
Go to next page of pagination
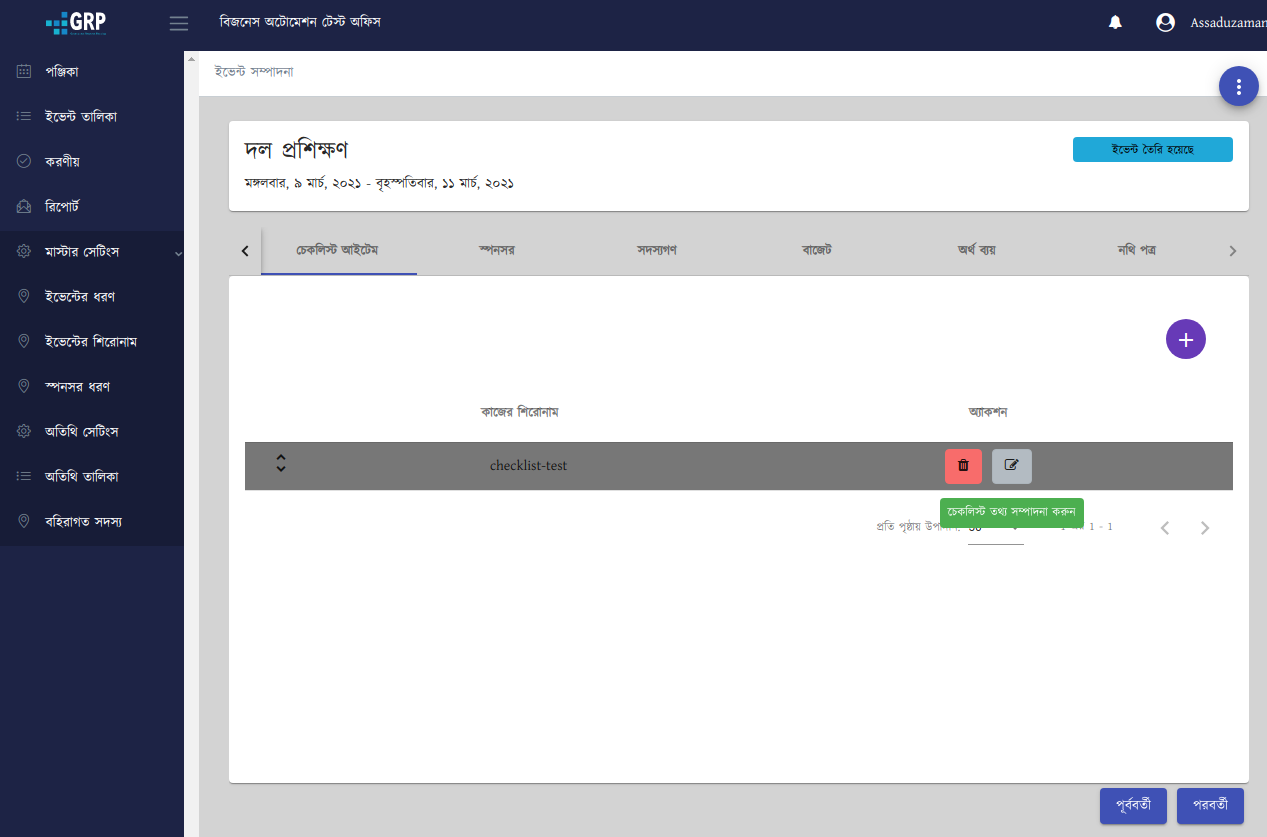tap(1205, 528)
